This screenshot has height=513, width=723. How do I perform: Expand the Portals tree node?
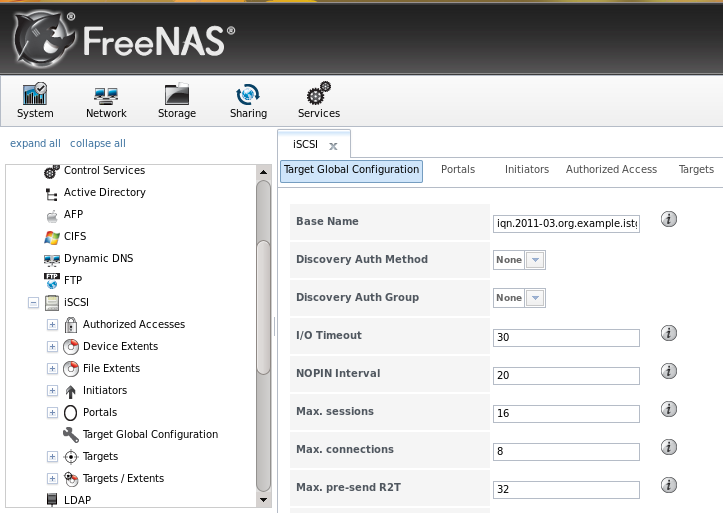[52, 413]
